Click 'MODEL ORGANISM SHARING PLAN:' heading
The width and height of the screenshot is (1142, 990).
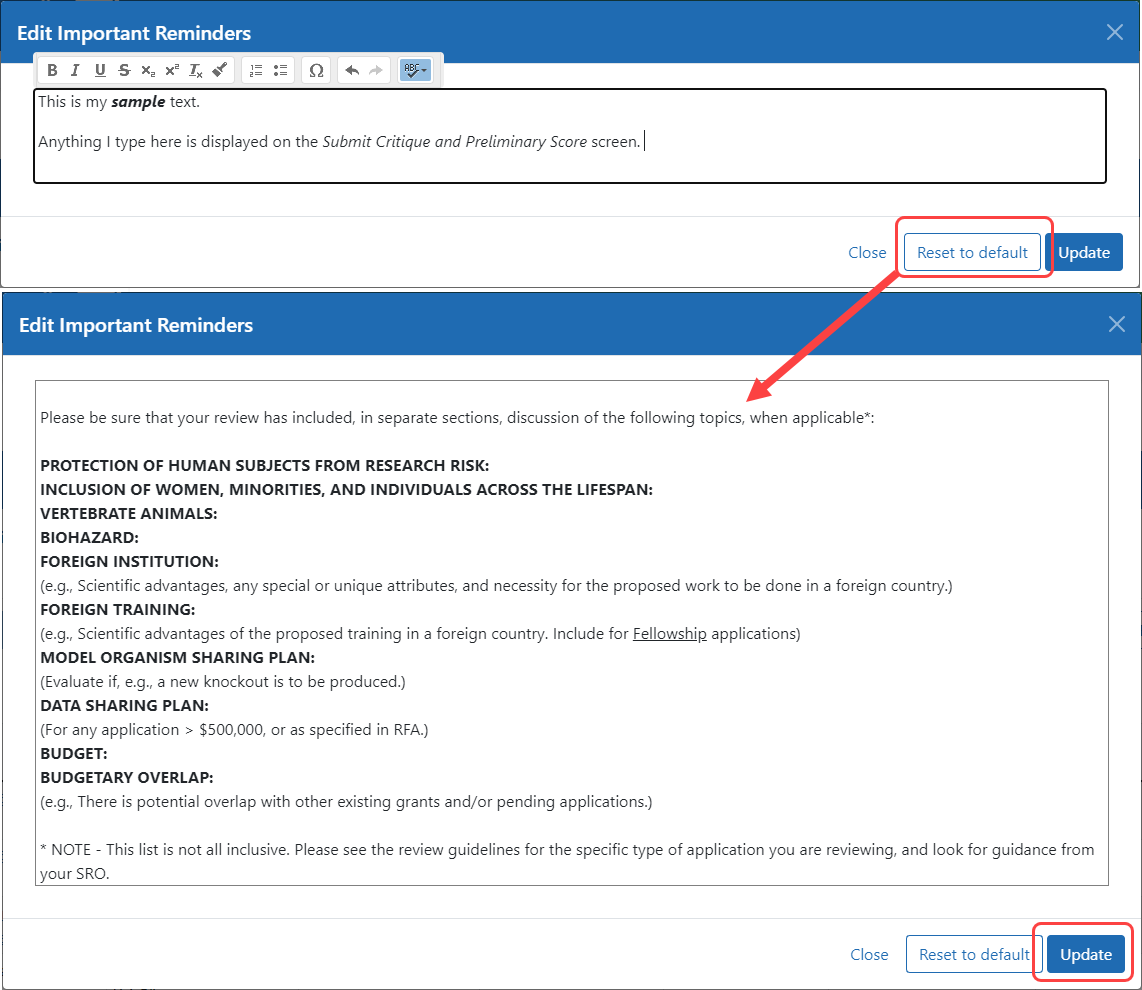(x=178, y=658)
